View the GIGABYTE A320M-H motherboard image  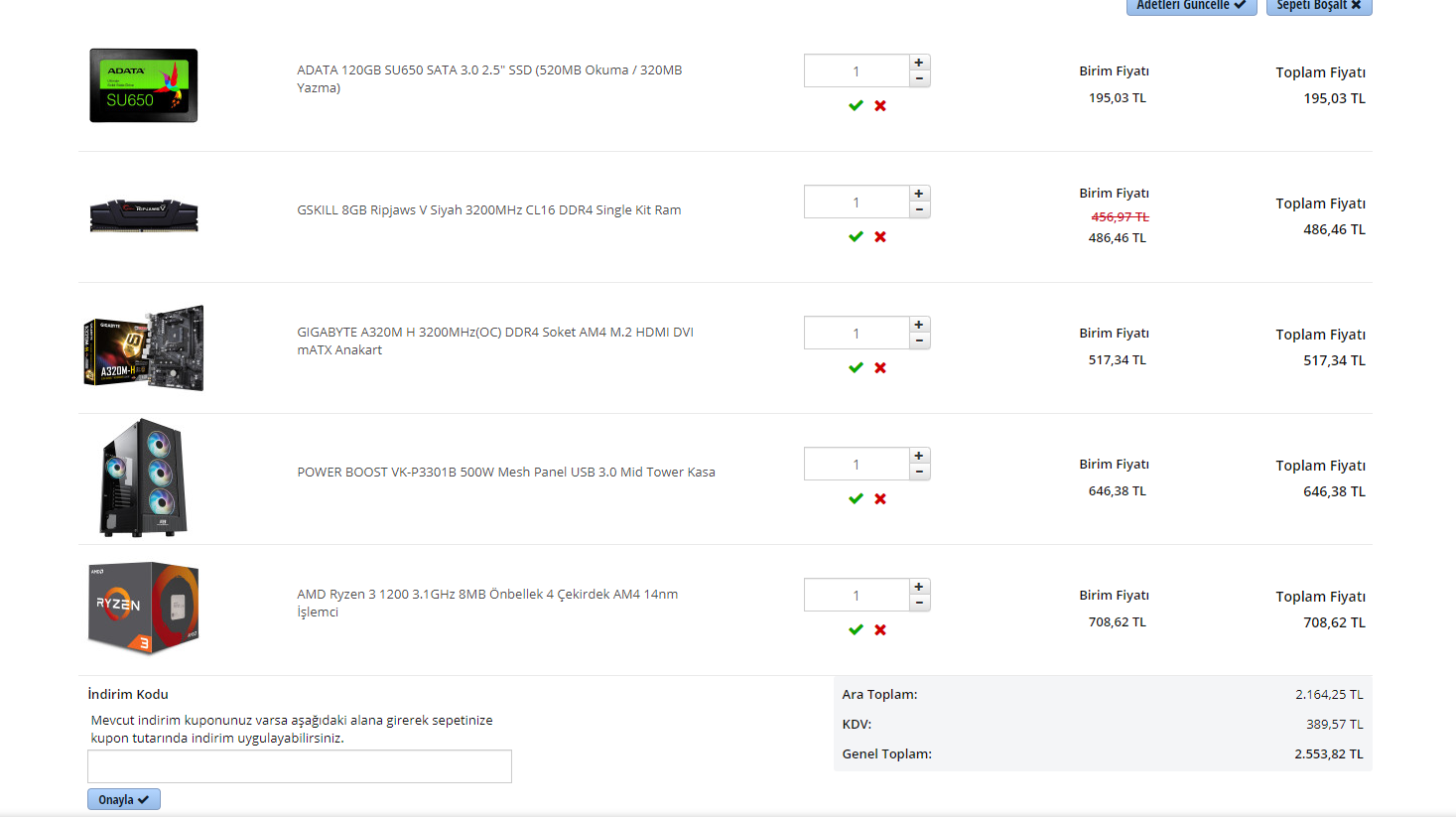pos(144,347)
